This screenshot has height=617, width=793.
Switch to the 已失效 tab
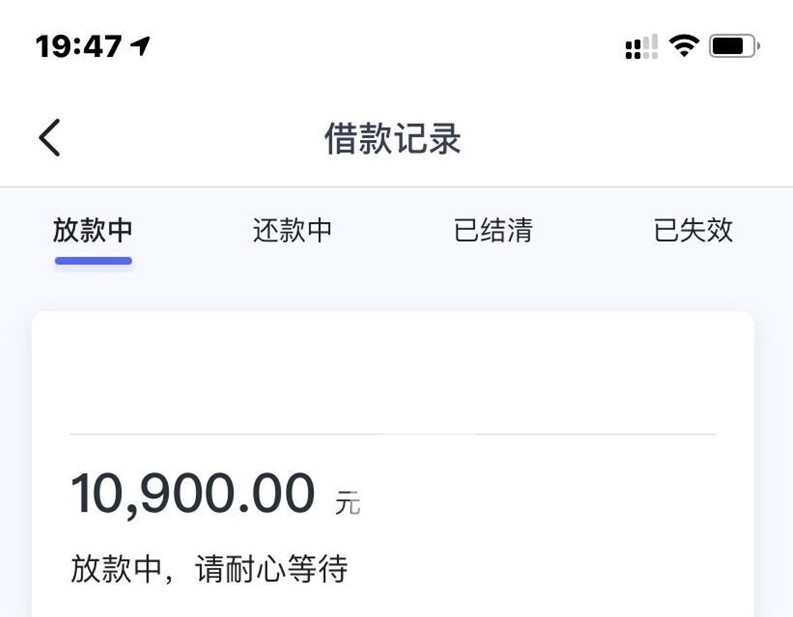pyautogui.click(x=693, y=230)
